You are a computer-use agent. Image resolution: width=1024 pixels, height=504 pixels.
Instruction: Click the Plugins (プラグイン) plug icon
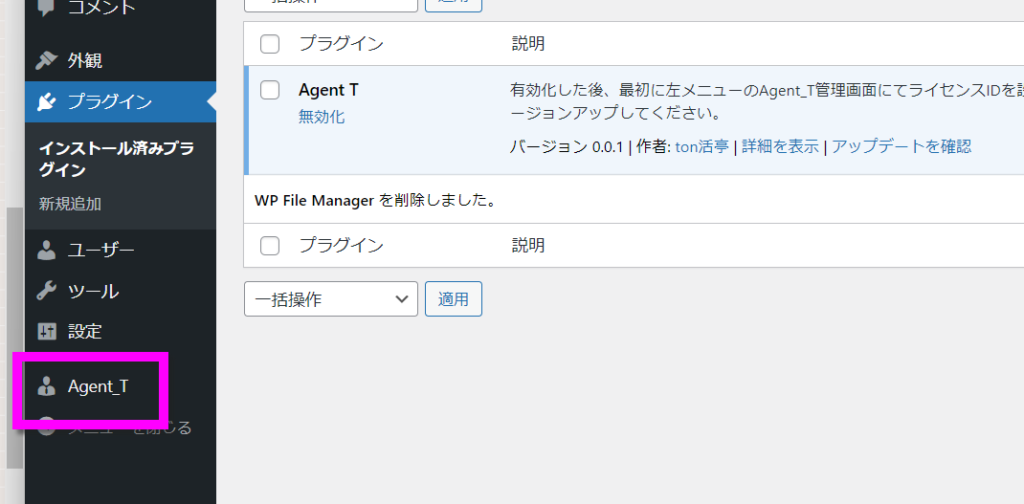coord(46,101)
